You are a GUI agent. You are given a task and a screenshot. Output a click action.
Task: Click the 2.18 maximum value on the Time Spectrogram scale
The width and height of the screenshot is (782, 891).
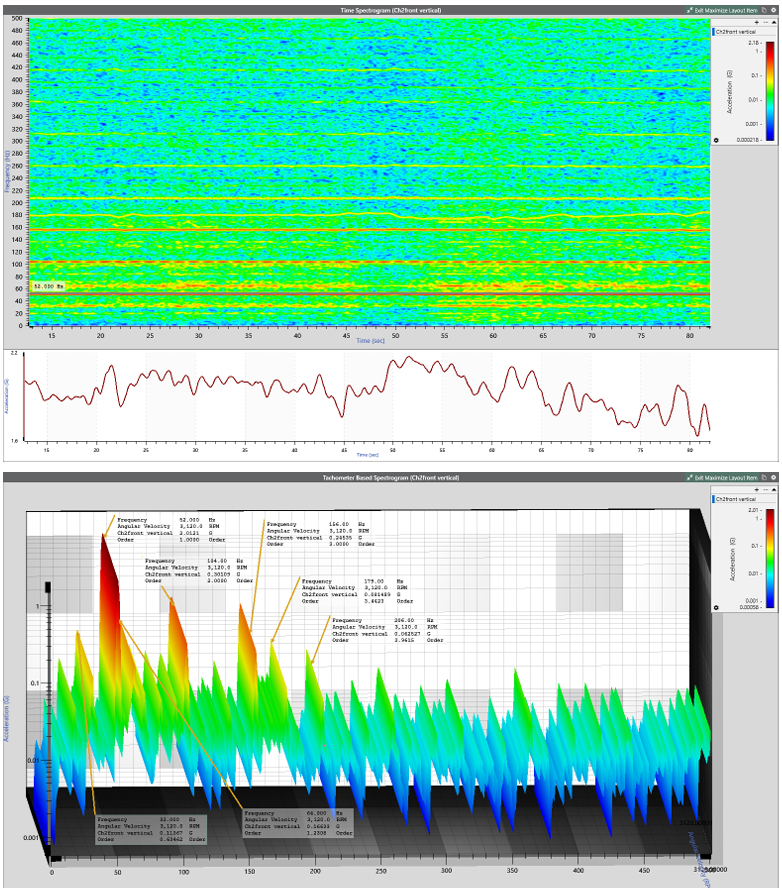coord(754,43)
